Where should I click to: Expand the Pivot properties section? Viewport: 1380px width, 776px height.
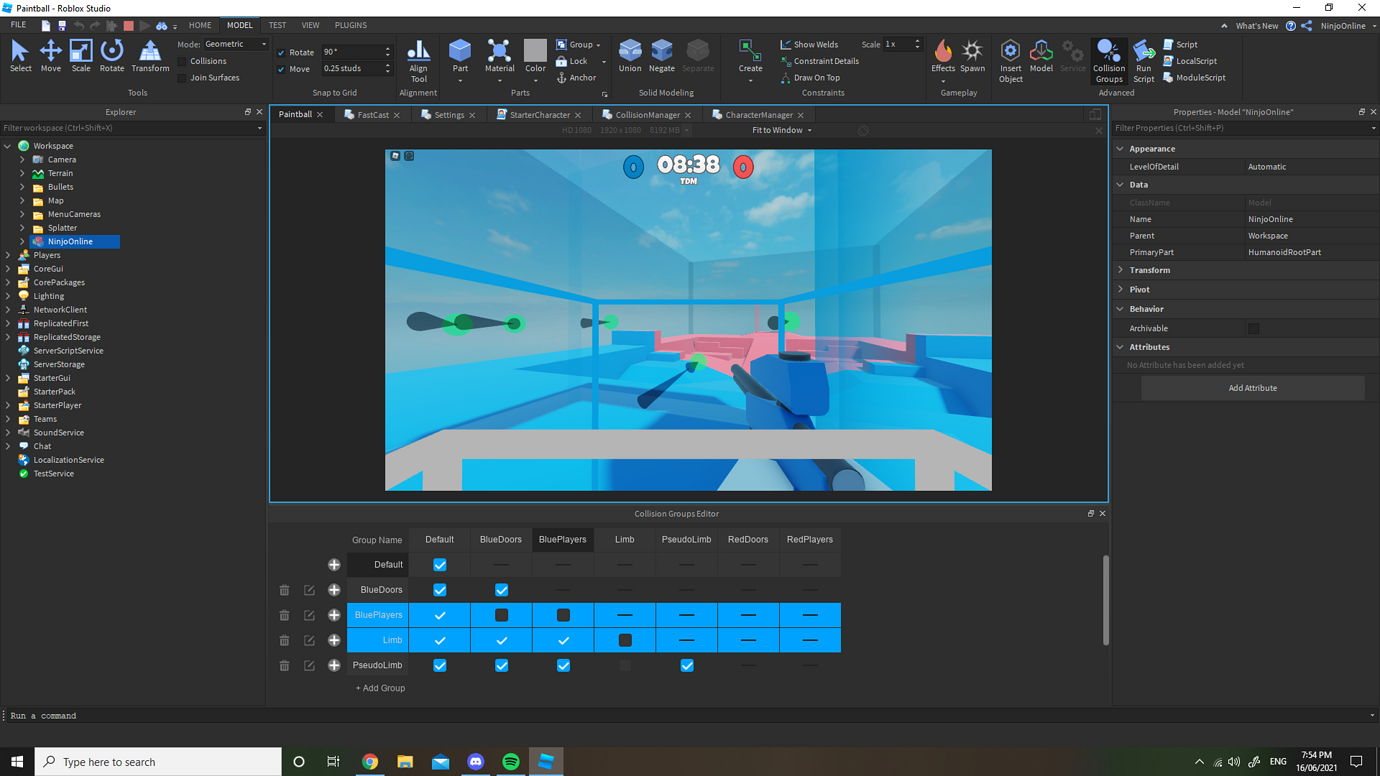coord(1120,289)
